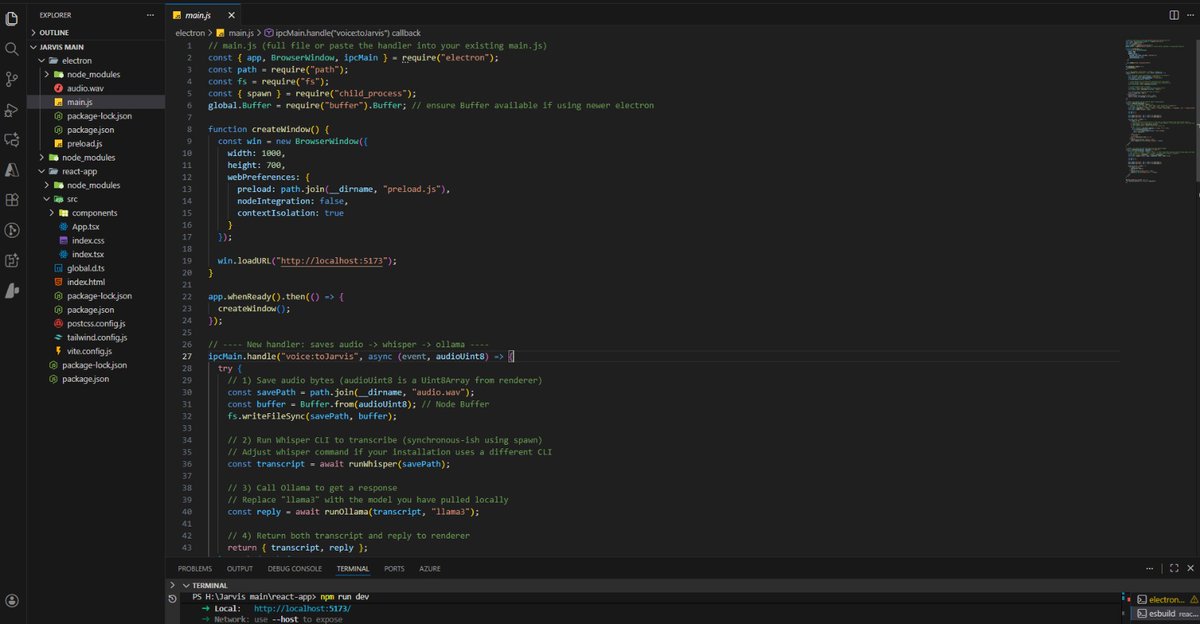Select the Explorer icon in the activity bar
Viewport: 1200px width, 624px height.
point(12,18)
